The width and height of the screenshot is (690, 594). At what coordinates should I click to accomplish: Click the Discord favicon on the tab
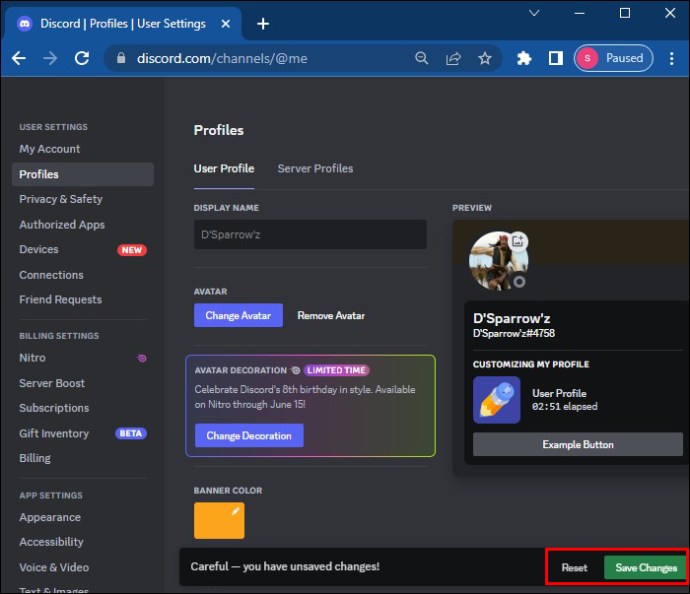click(x=25, y=23)
